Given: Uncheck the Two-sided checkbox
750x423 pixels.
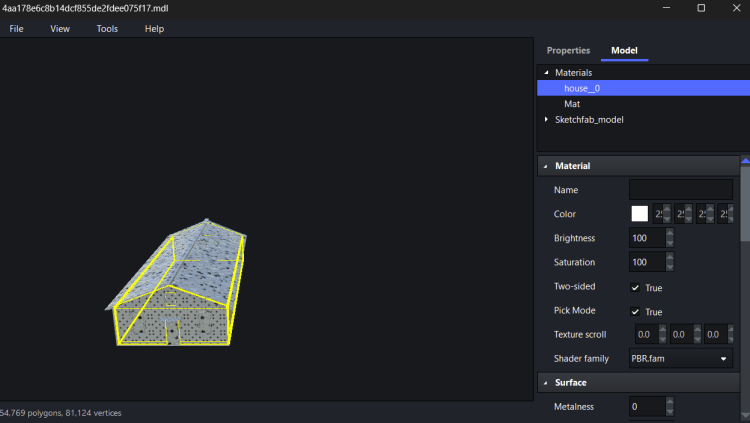Looking at the screenshot, I should click(635, 288).
